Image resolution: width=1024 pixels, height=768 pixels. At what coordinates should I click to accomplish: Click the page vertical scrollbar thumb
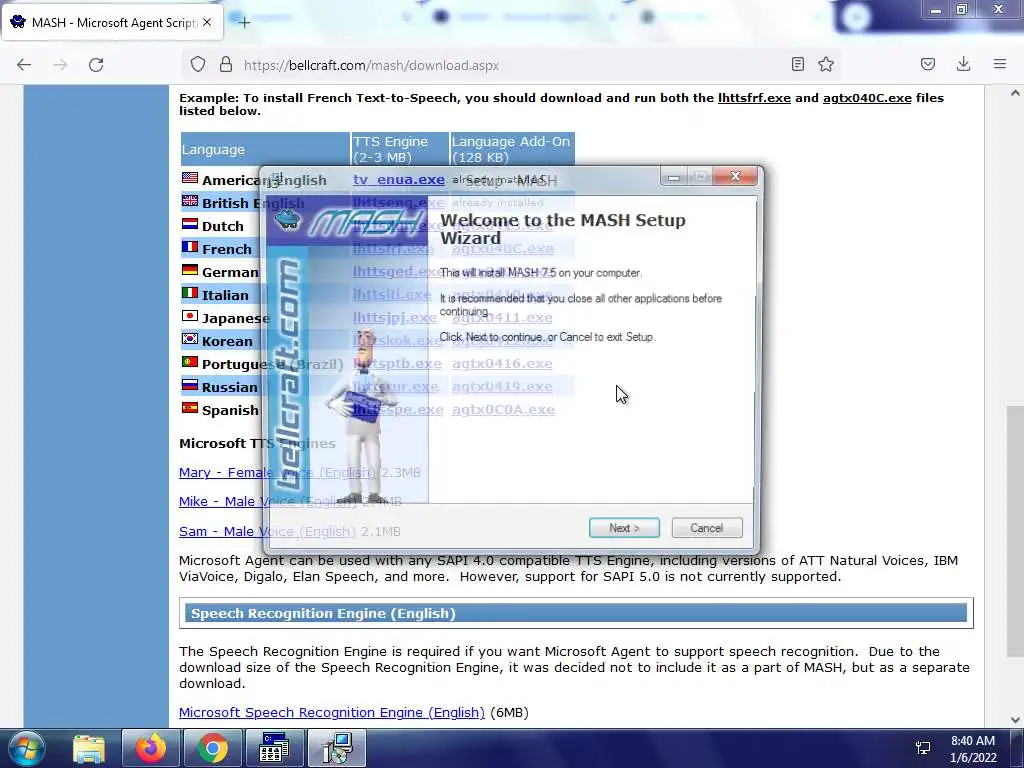click(1015, 531)
